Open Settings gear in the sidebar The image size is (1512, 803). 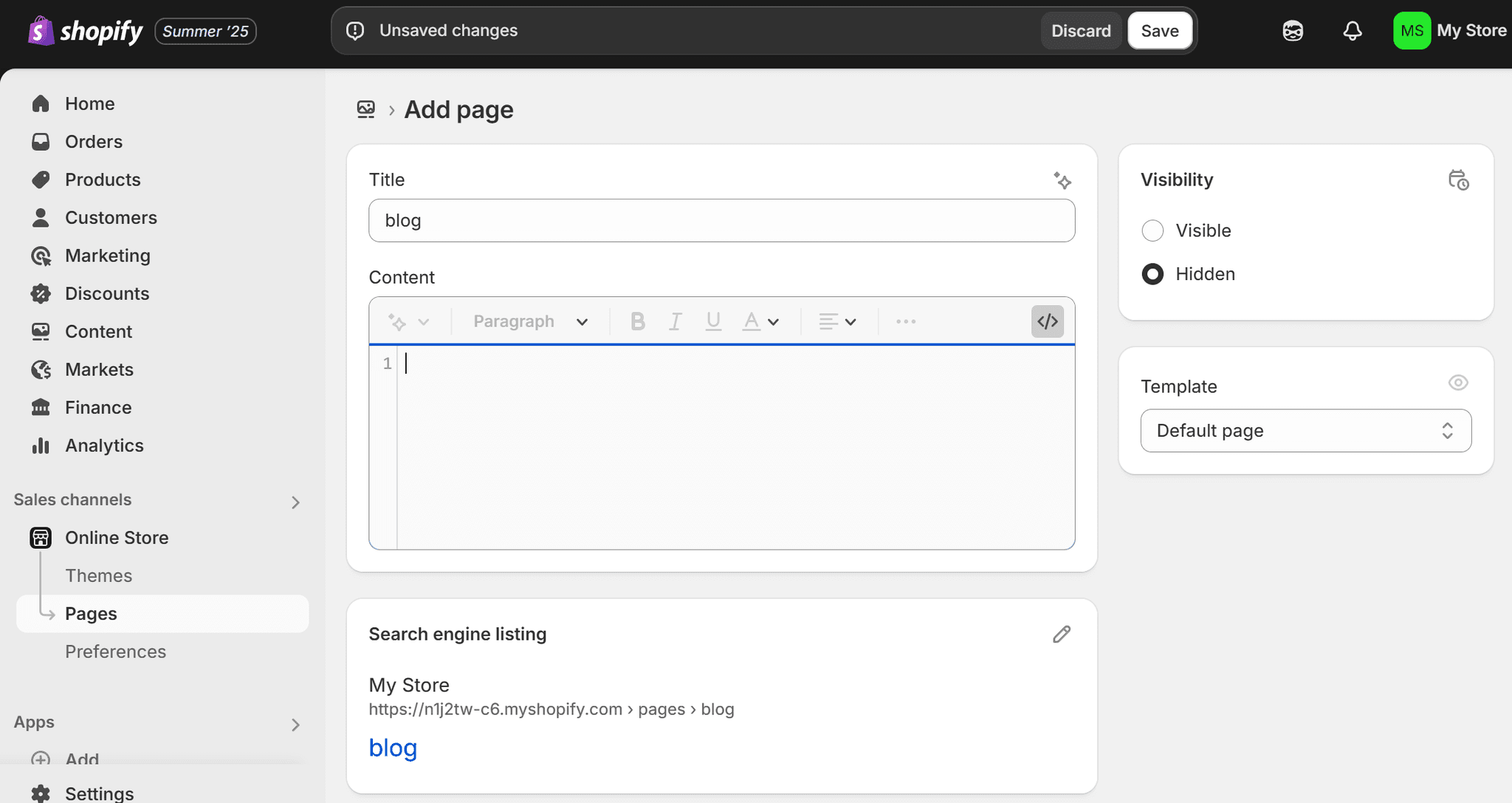(x=41, y=794)
